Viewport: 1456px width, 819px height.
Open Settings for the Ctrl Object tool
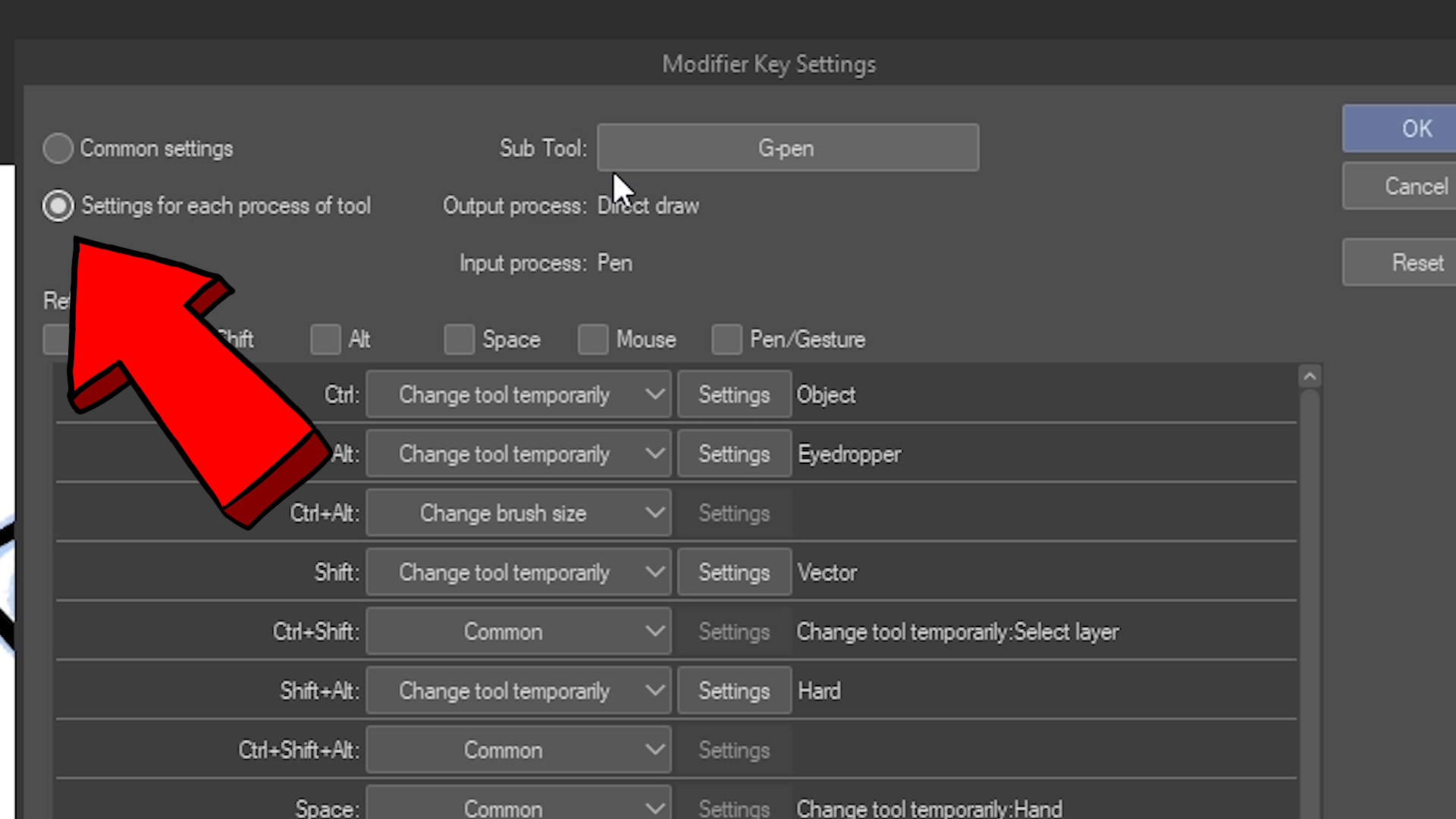point(734,394)
